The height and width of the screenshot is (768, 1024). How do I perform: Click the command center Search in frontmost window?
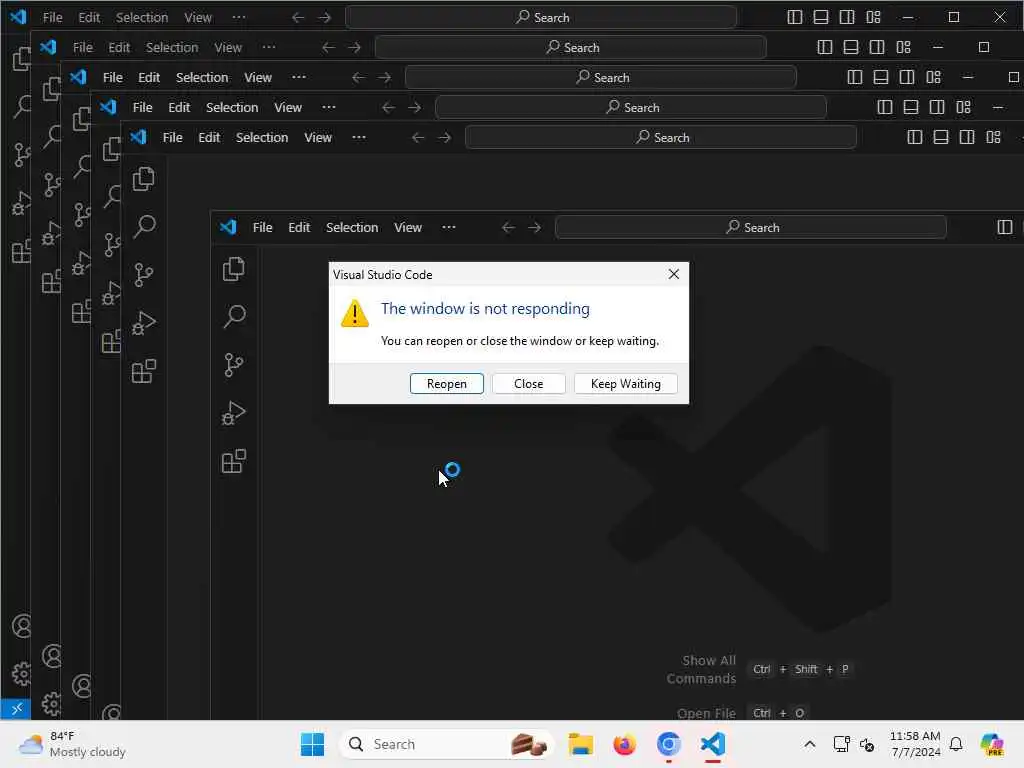pos(750,227)
